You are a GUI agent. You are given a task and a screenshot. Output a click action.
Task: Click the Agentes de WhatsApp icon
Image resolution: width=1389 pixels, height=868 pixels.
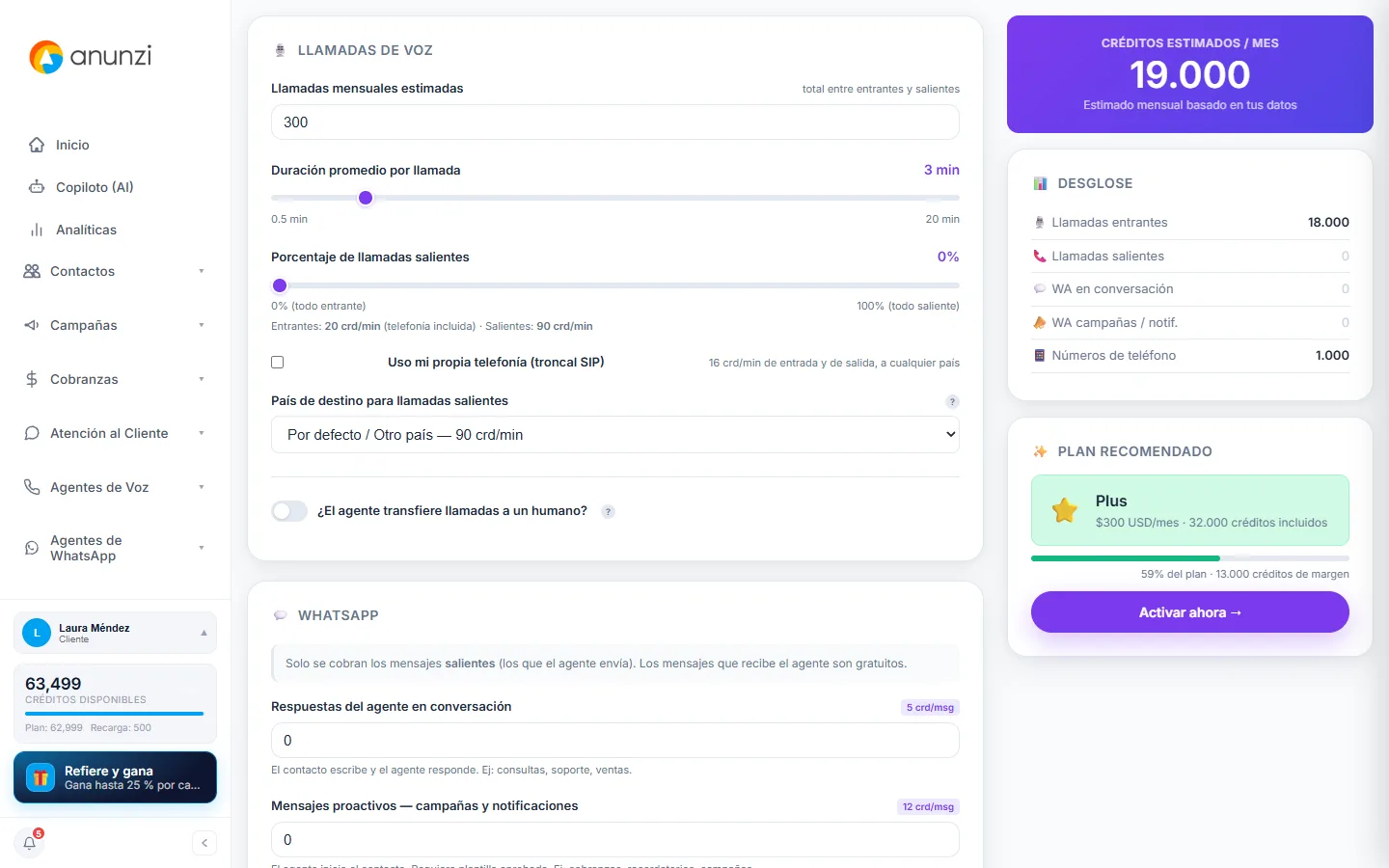point(32,548)
